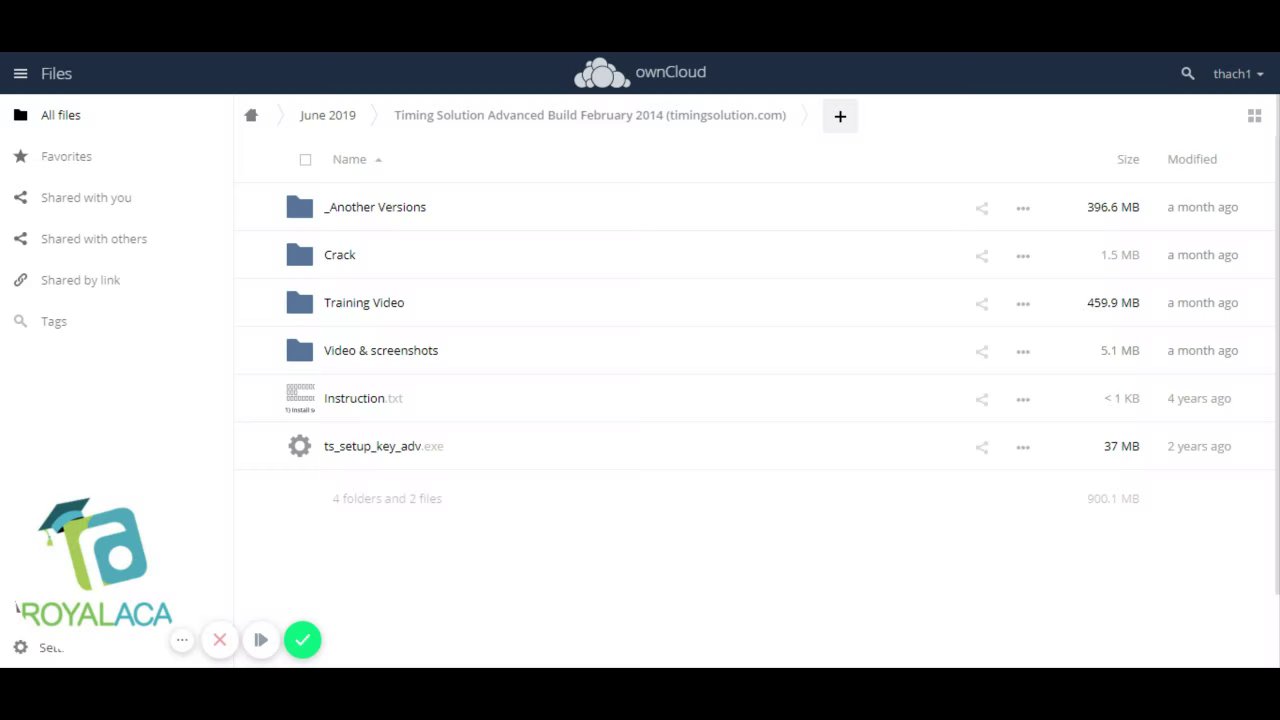Open more actions for Video & screenshots
Viewport: 1280px width, 720px height.
[x=1023, y=352]
